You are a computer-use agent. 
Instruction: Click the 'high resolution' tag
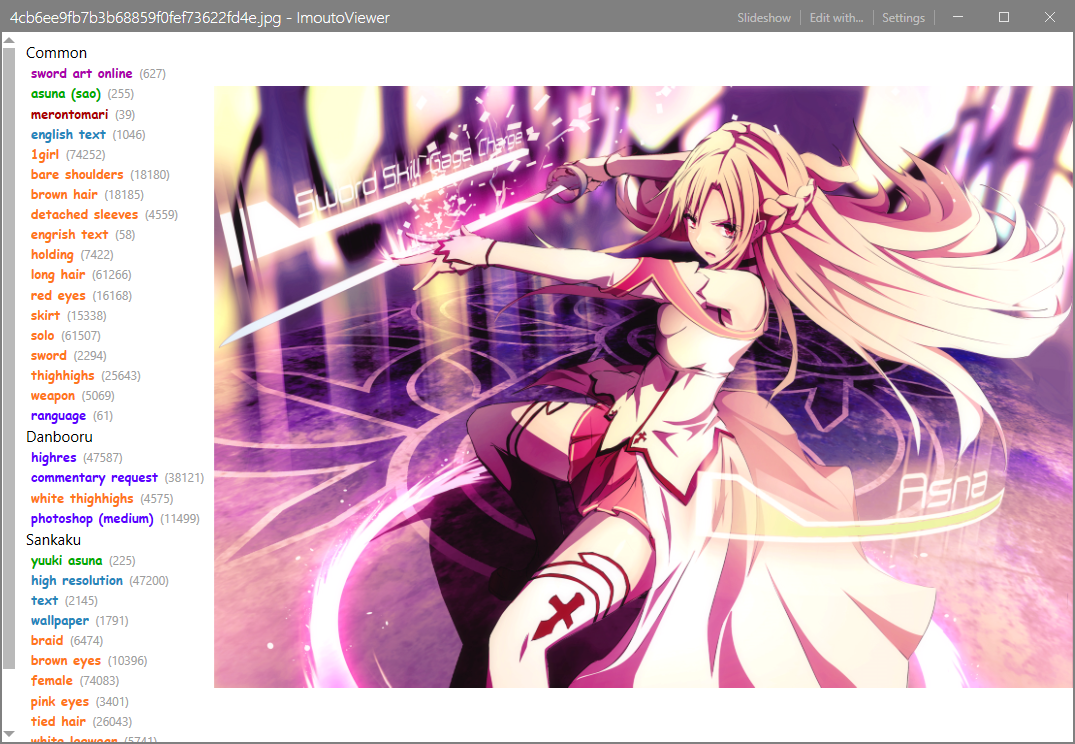[77, 580]
